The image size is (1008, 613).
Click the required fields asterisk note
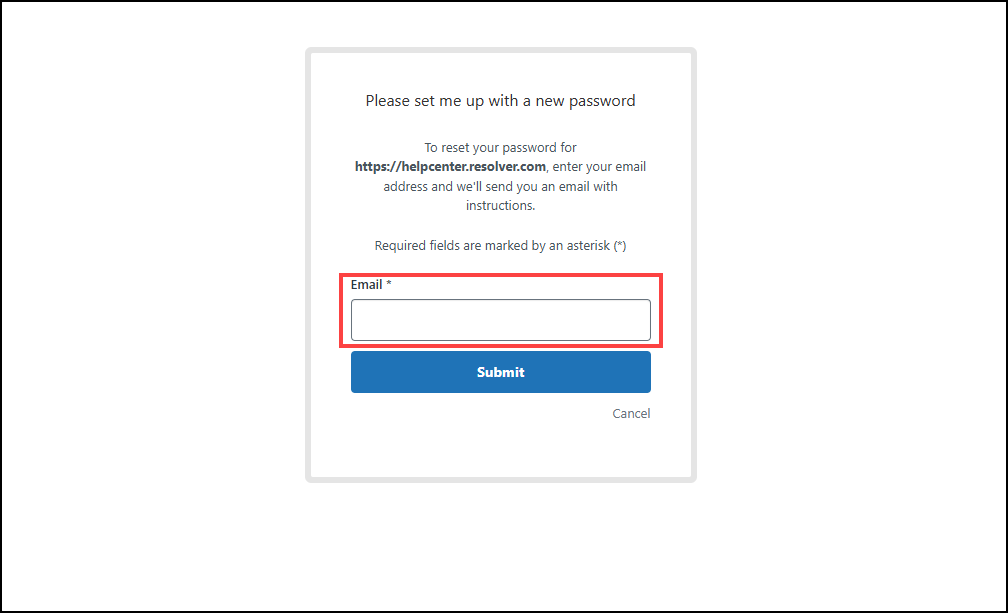(500, 246)
